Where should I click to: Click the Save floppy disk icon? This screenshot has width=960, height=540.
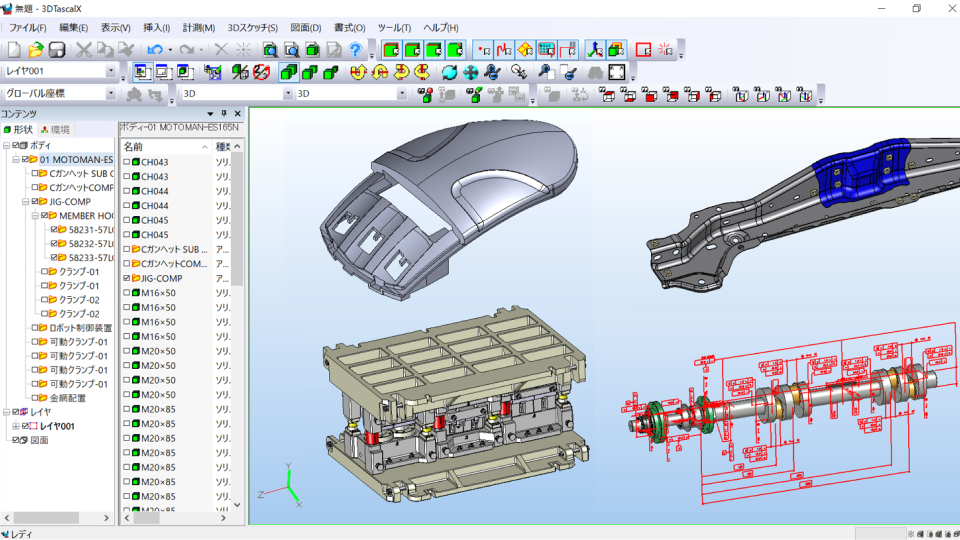(57, 49)
